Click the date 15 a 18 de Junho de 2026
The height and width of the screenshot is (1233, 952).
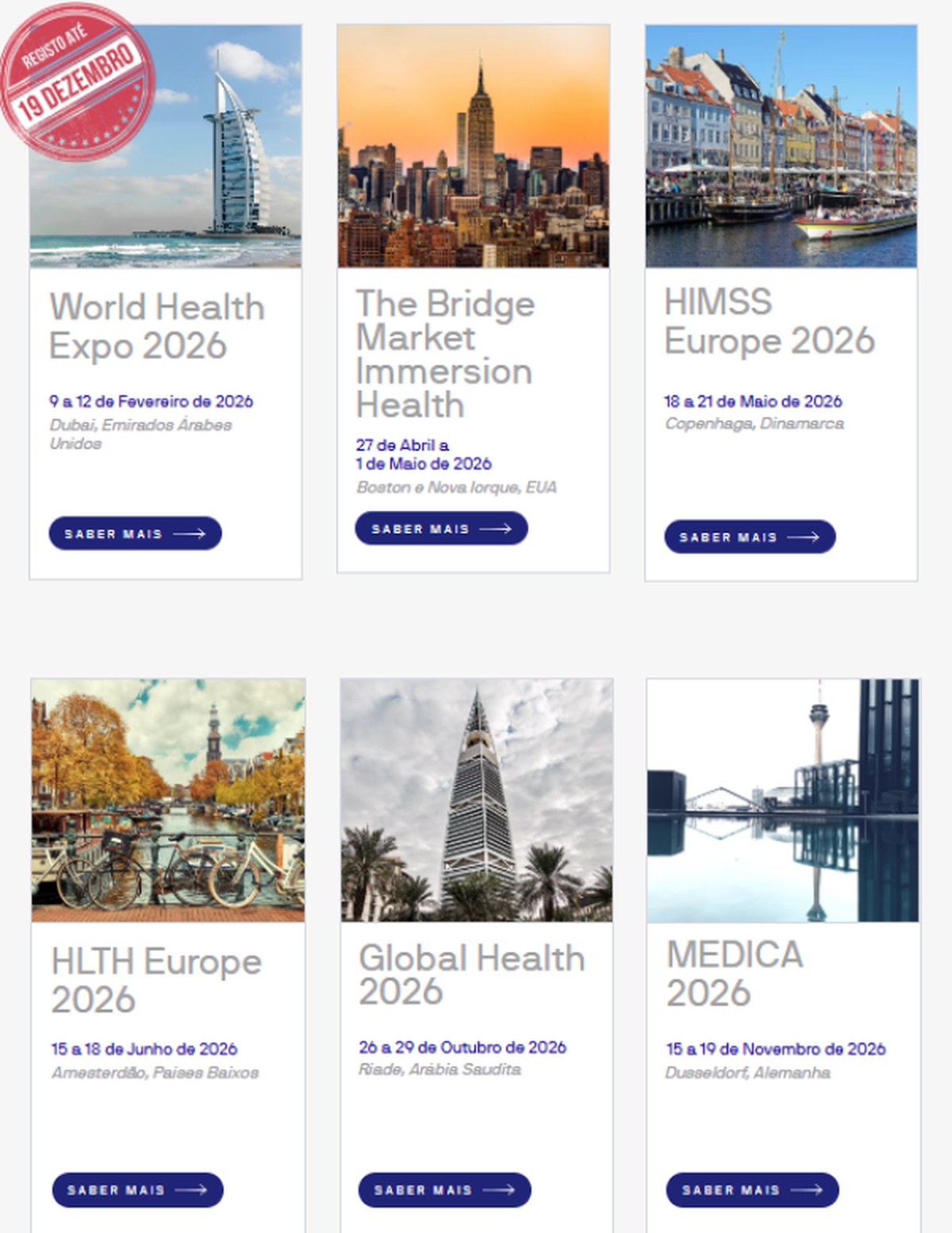pyautogui.click(x=145, y=1047)
